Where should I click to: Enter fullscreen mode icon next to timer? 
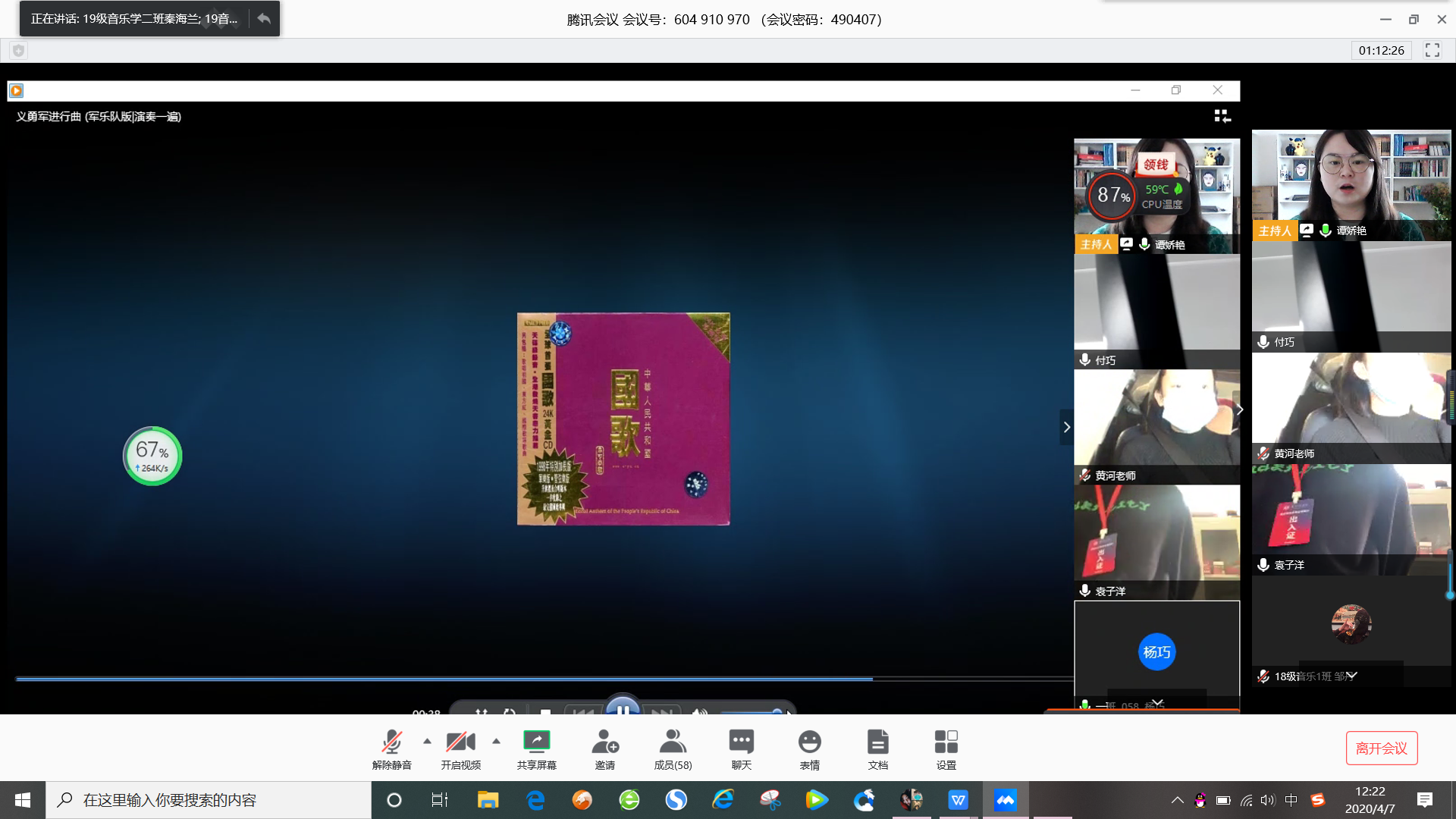[x=1432, y=50]
